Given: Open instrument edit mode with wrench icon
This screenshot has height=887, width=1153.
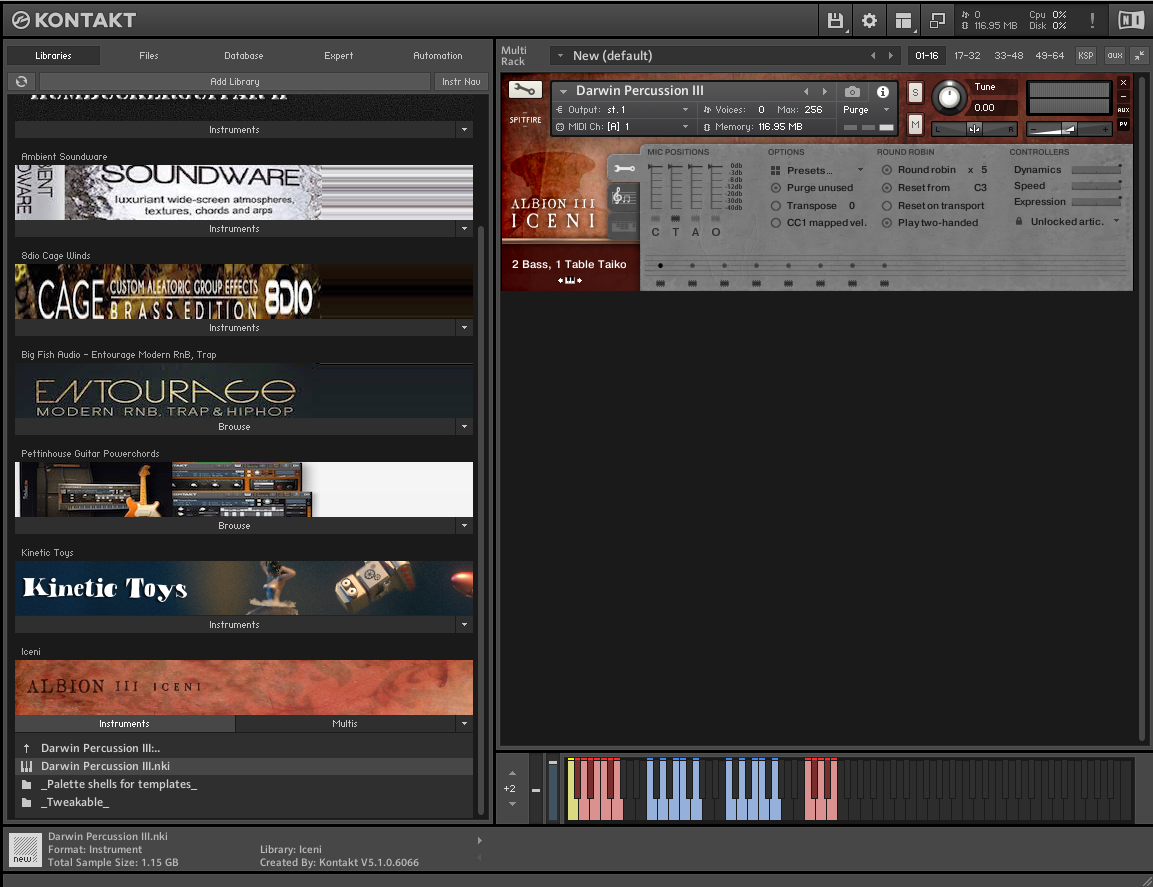Looking at the screenshot, I should click(x=524, y=90).
